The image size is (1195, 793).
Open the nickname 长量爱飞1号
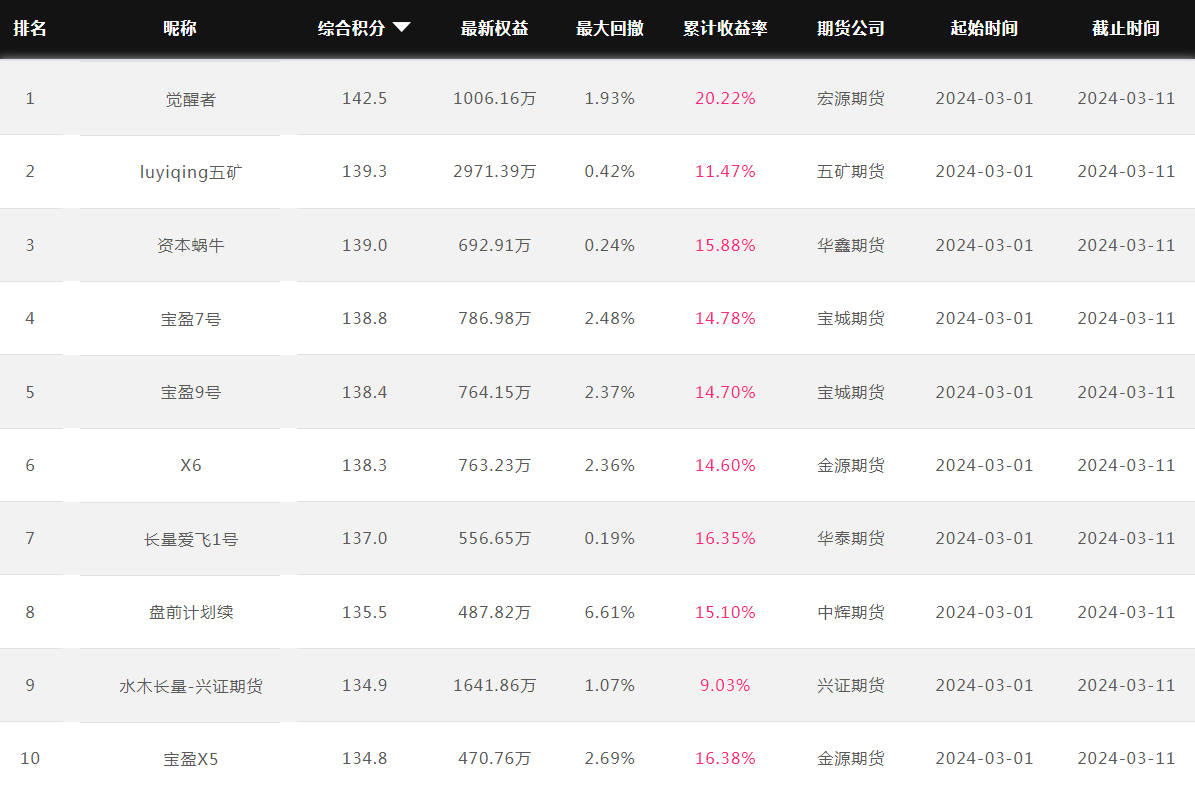191,539
